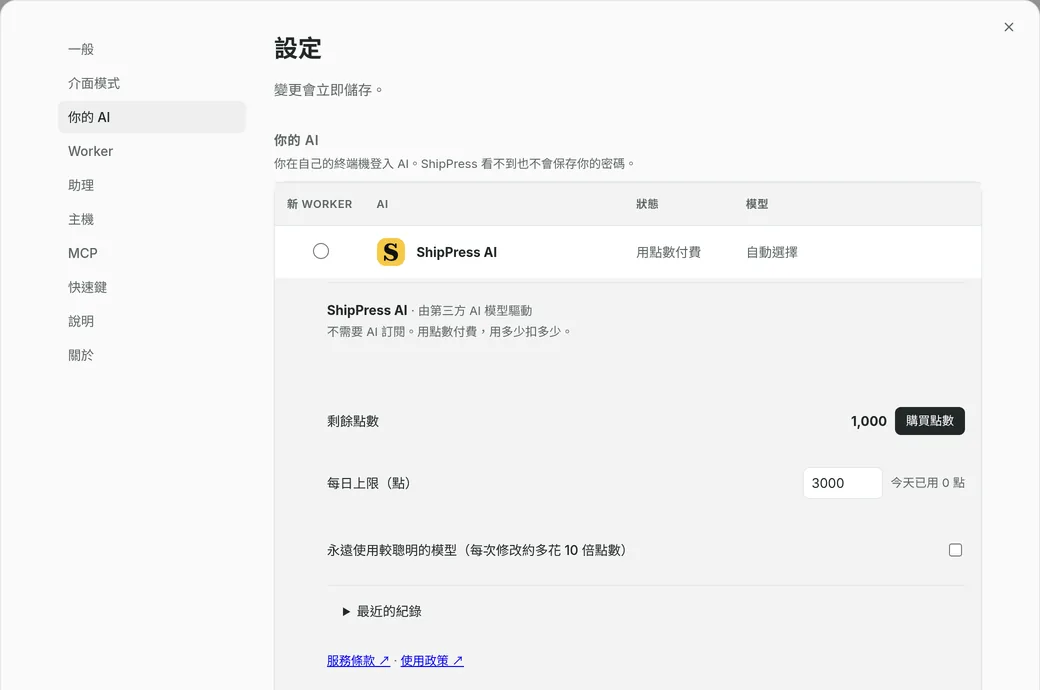This screenshot has width=1040, height=690.
Task: Click the 設定 dialog title
Action: coord(298,48)
